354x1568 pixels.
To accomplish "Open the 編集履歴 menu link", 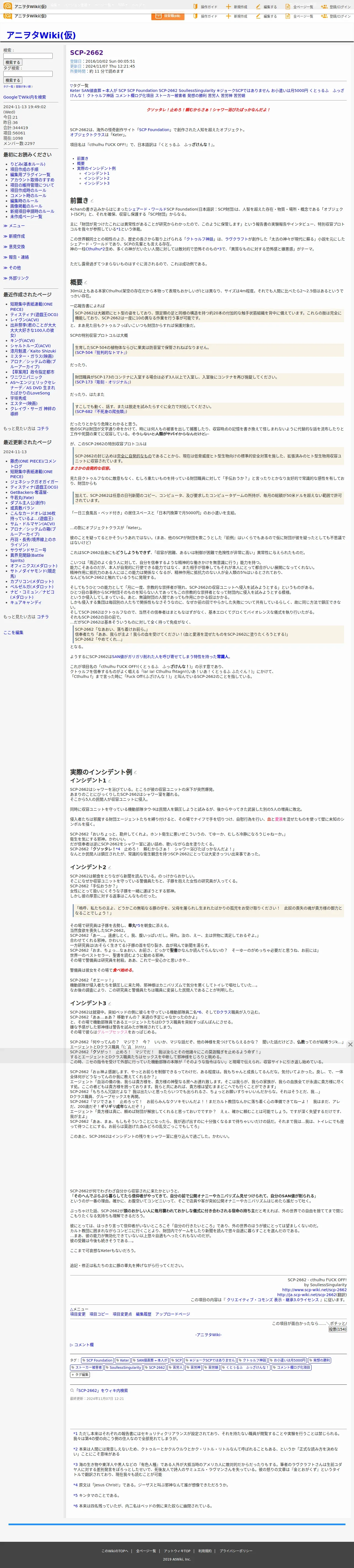I will pyautogui.click(x=144, y=1314).
